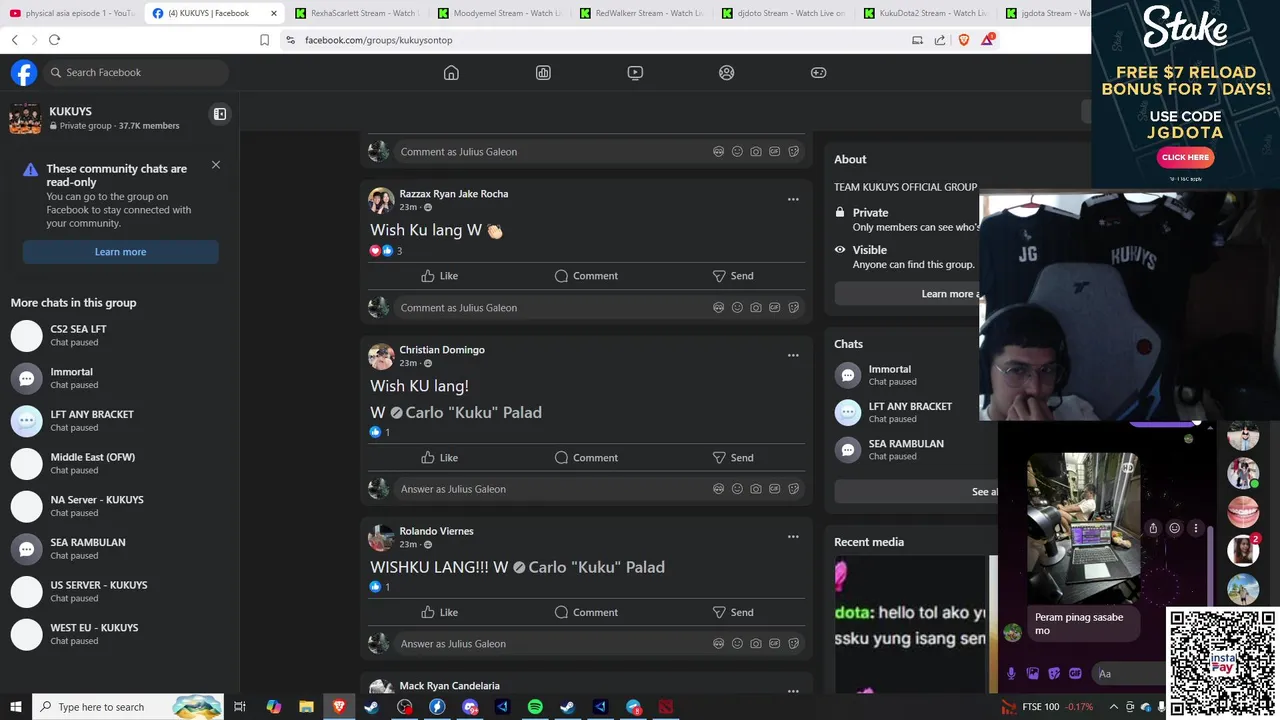This screenshot has height=720, width=1280.
Task: Share the photo message in the Messenger chat
Action: click(1153, 528)
